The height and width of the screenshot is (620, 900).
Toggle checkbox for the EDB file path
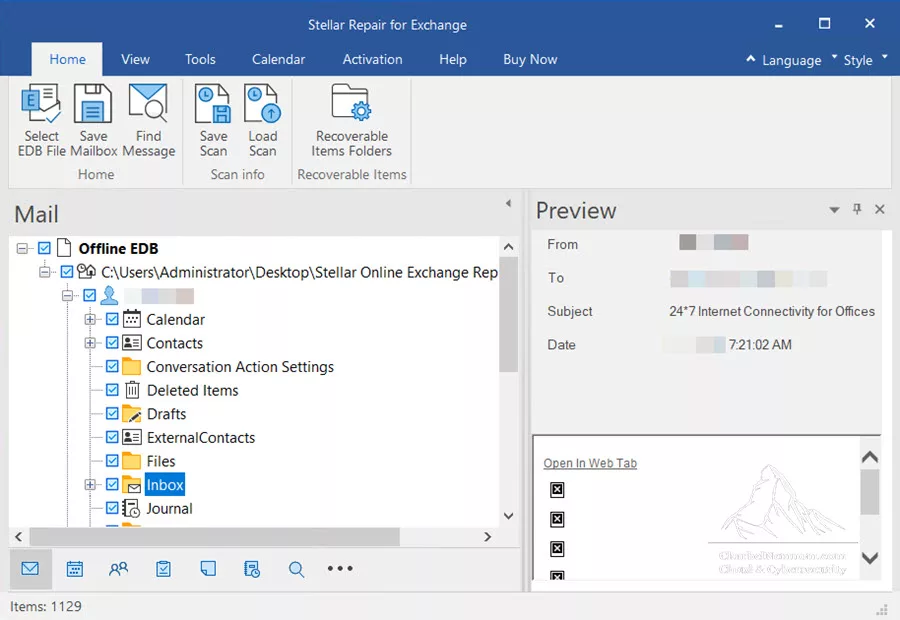pos(67,272)
